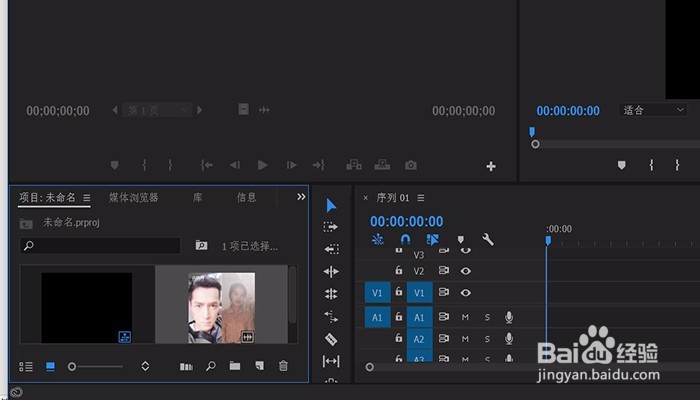Toggle lock on V1 track
700x400 pixels.
pyautogui.click(x=399, y=292)
